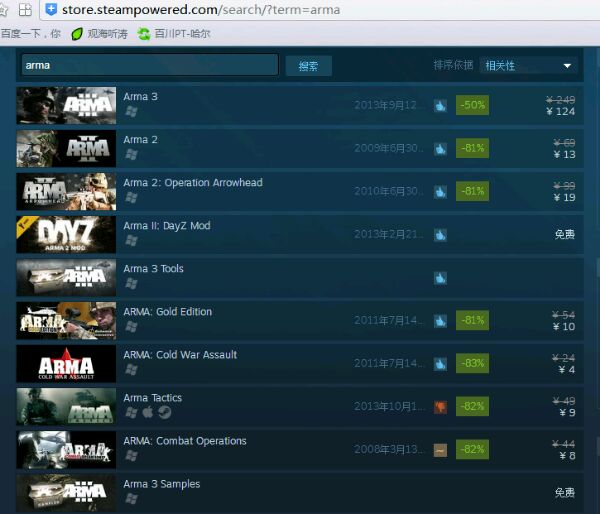The width and height of the screenshot is (600, 514).
Task: Click the thumbs-up review icon for Arma 2
Action: 440,148
